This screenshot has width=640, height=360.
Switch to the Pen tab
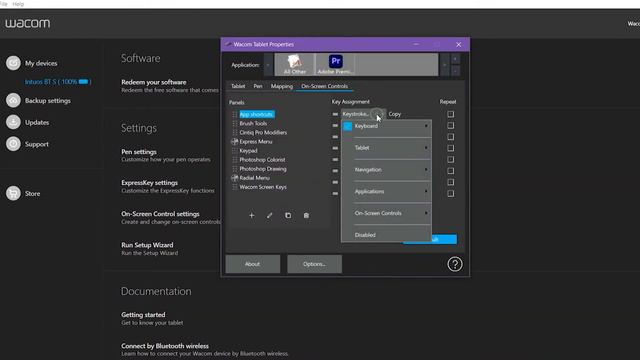[258, 86]
